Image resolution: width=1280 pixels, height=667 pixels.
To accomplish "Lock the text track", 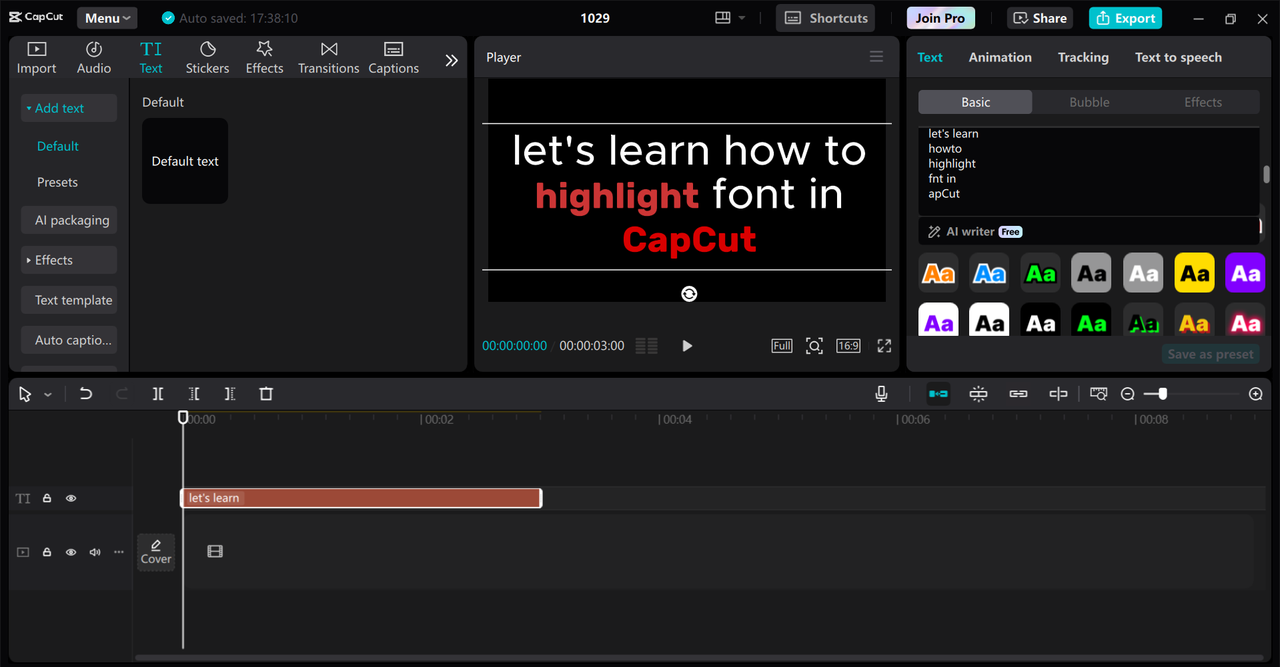I will point(47,498).
